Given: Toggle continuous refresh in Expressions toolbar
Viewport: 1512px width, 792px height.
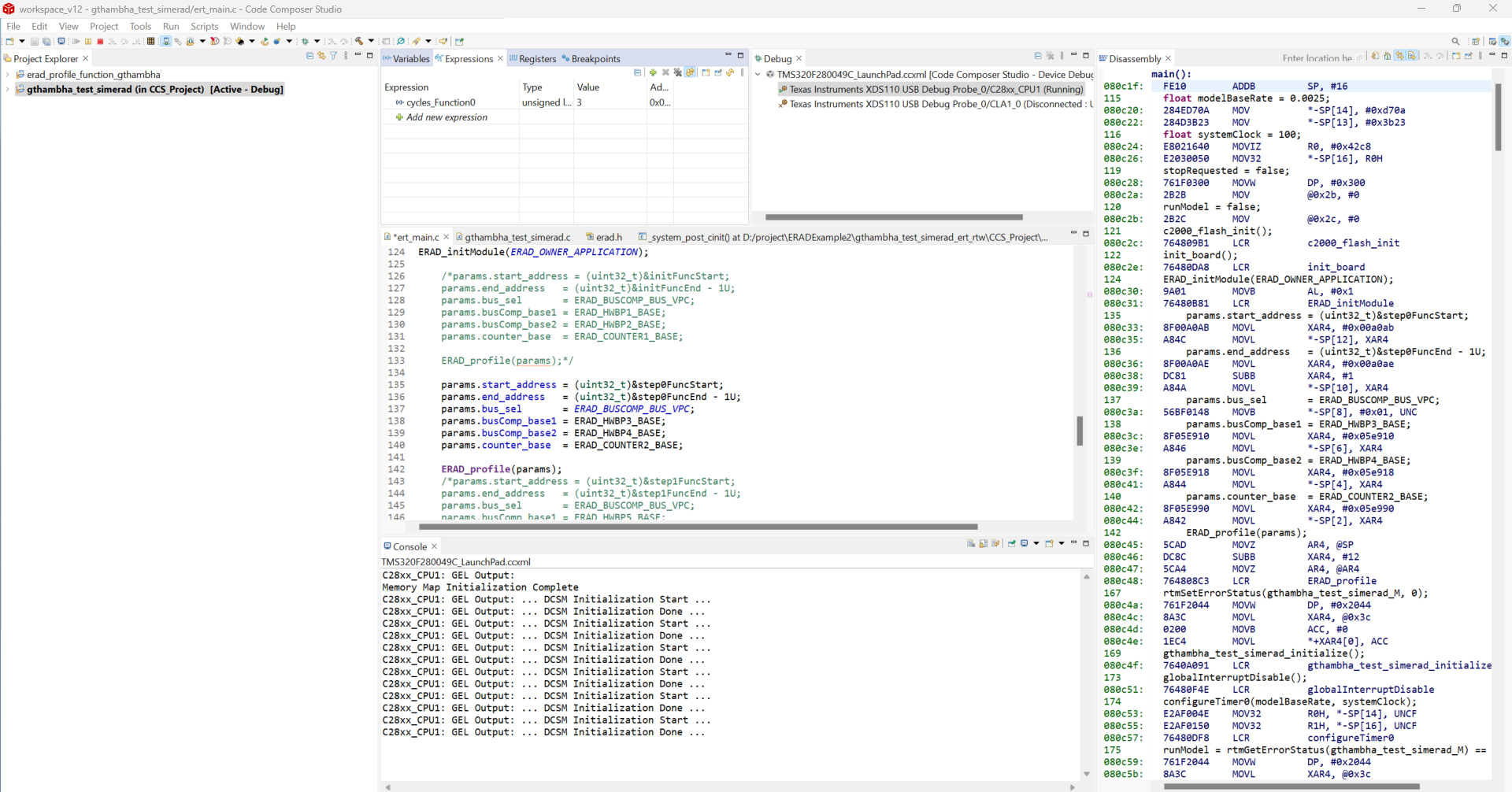Looking at the screenshot, I should click(x=691, y=72).
